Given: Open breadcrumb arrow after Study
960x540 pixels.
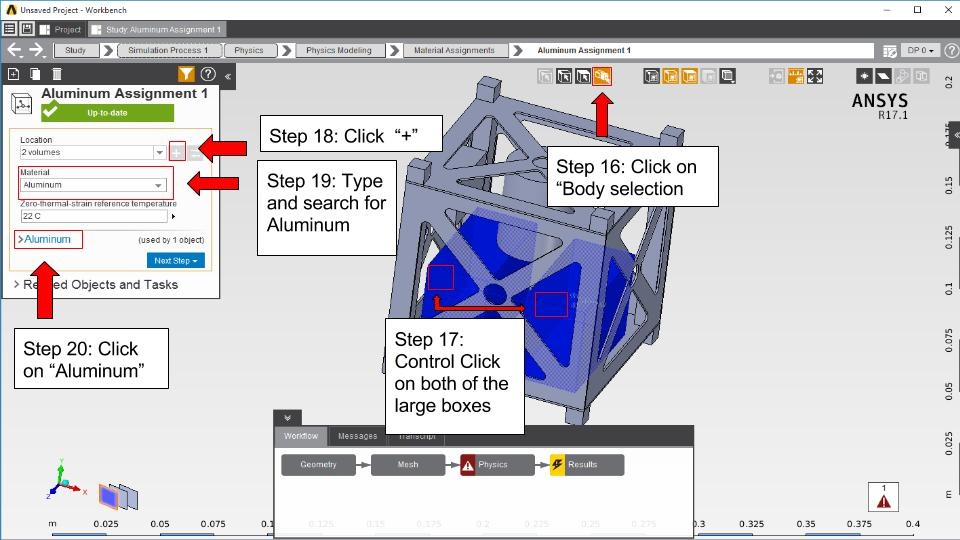Looking at the screenshot, I should tap(108, 50).
